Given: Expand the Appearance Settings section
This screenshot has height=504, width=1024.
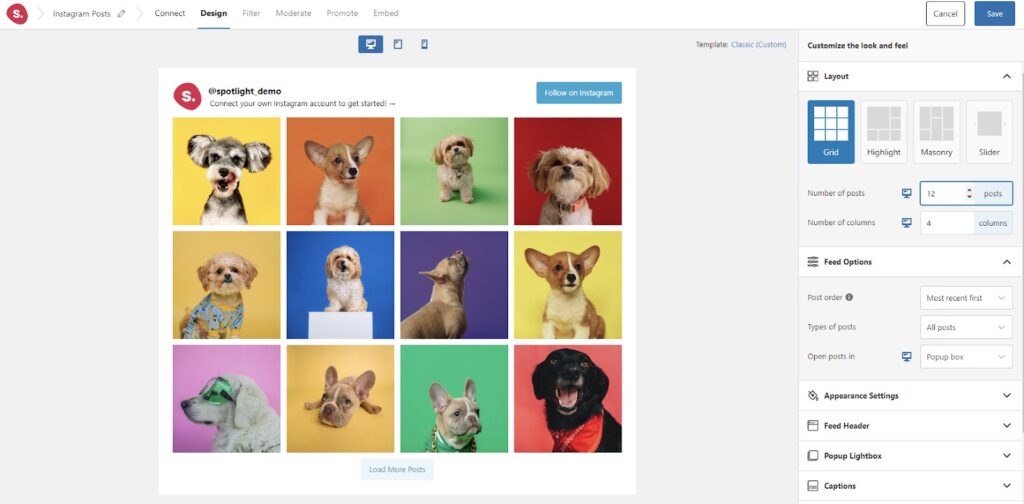Looking at the screenshot, I should coord(1006,396).
